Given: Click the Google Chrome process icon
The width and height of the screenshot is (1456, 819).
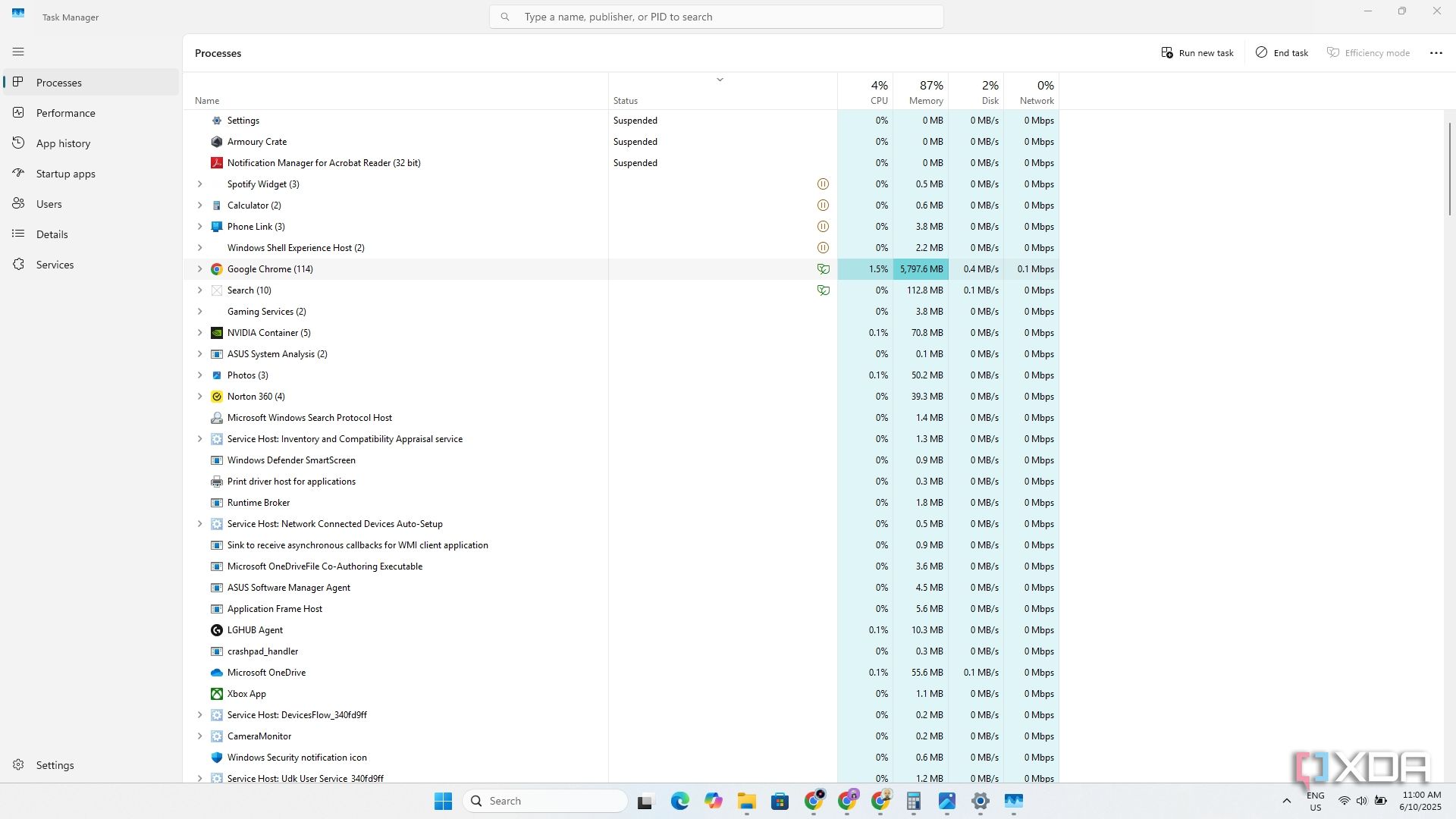Looking at the screenshot, I should (216, 269).
